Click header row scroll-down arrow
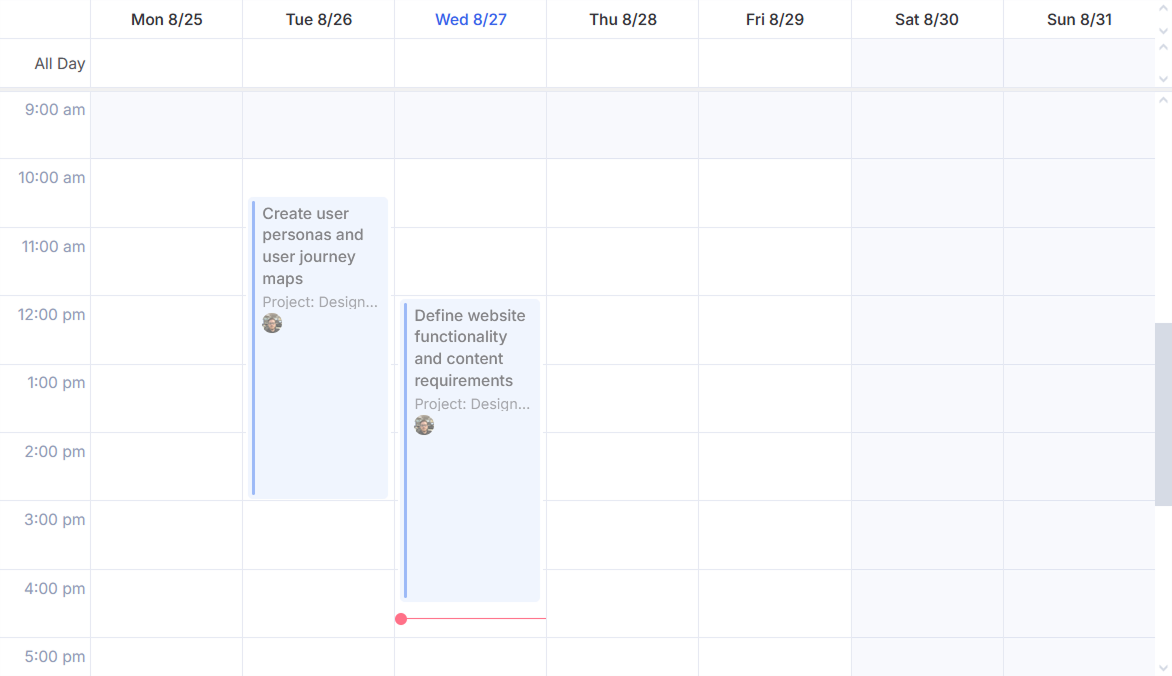The image size is (1172, 676). point(1163,31)
